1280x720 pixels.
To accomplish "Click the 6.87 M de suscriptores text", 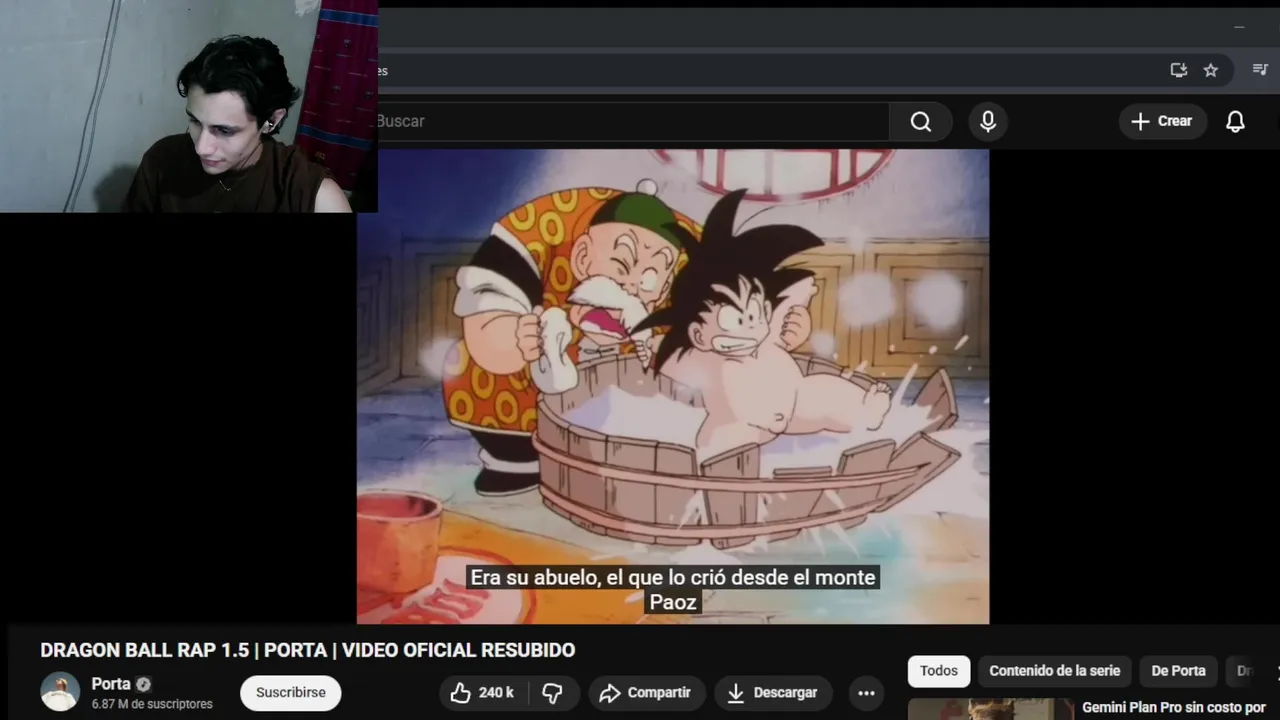I will pos(152,704).
